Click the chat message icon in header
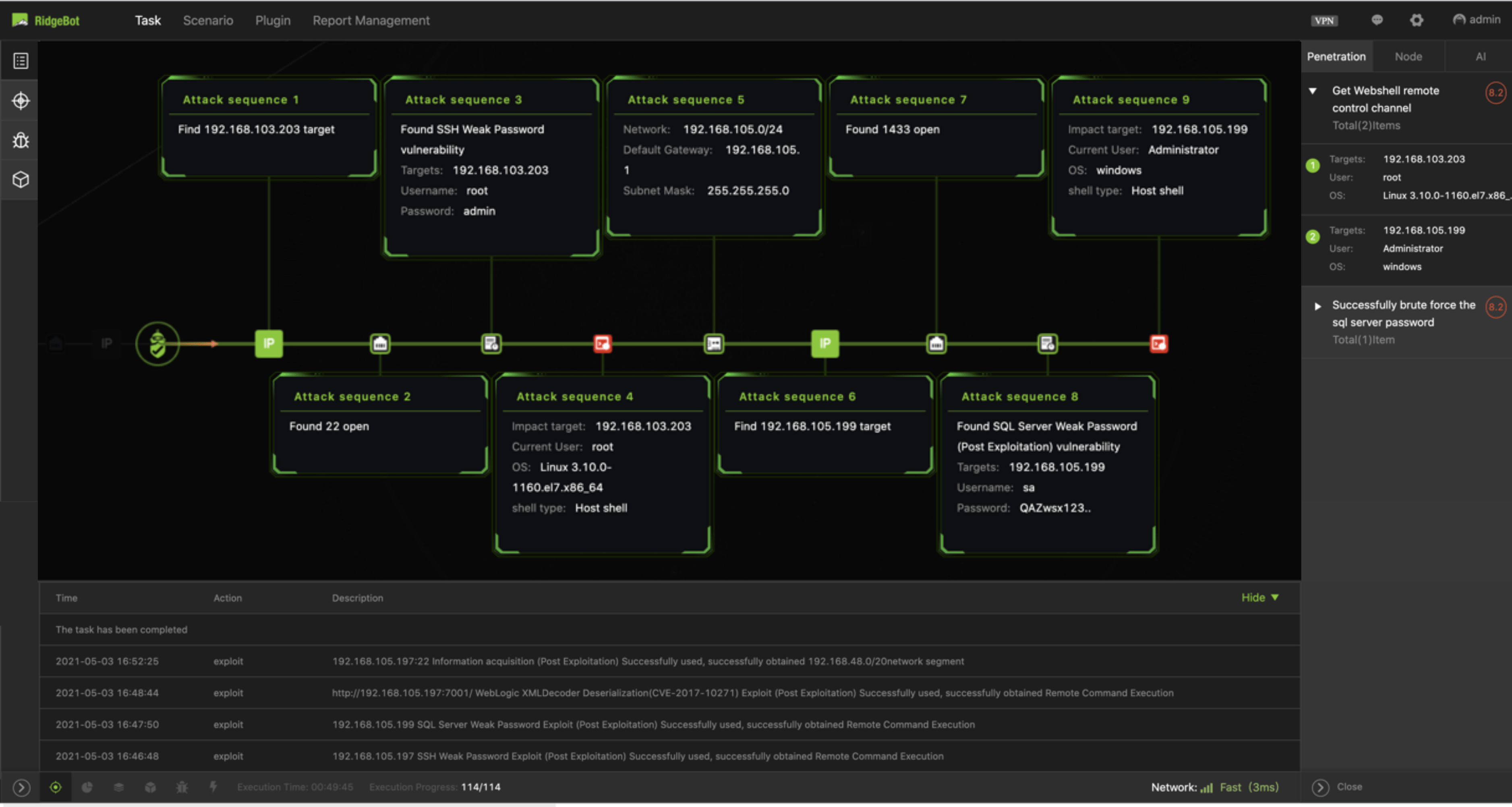Viewport: 1512px width, 807px height. [1376, 20]
